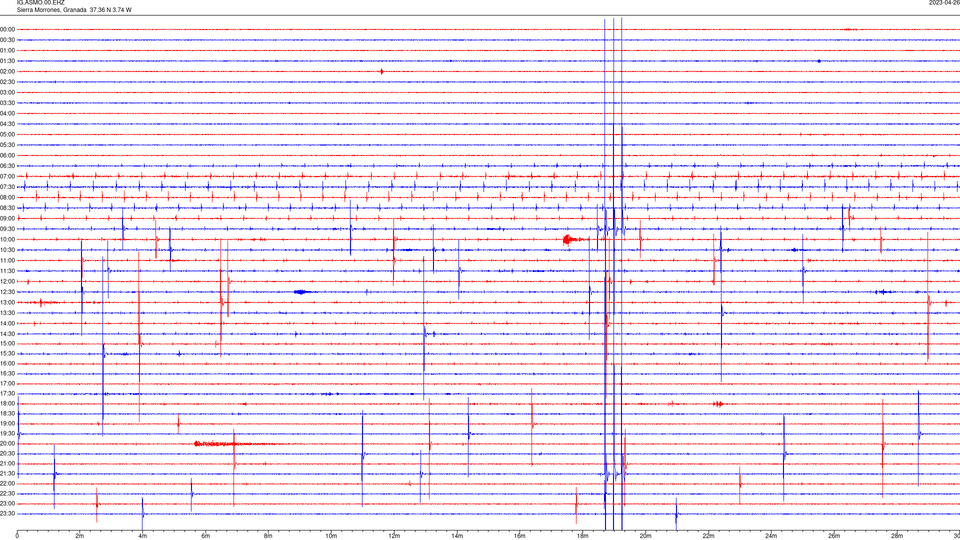Select the 23:30 time row label
The width and height of the screenshot is (960, 540).
(x=8, y=514)
